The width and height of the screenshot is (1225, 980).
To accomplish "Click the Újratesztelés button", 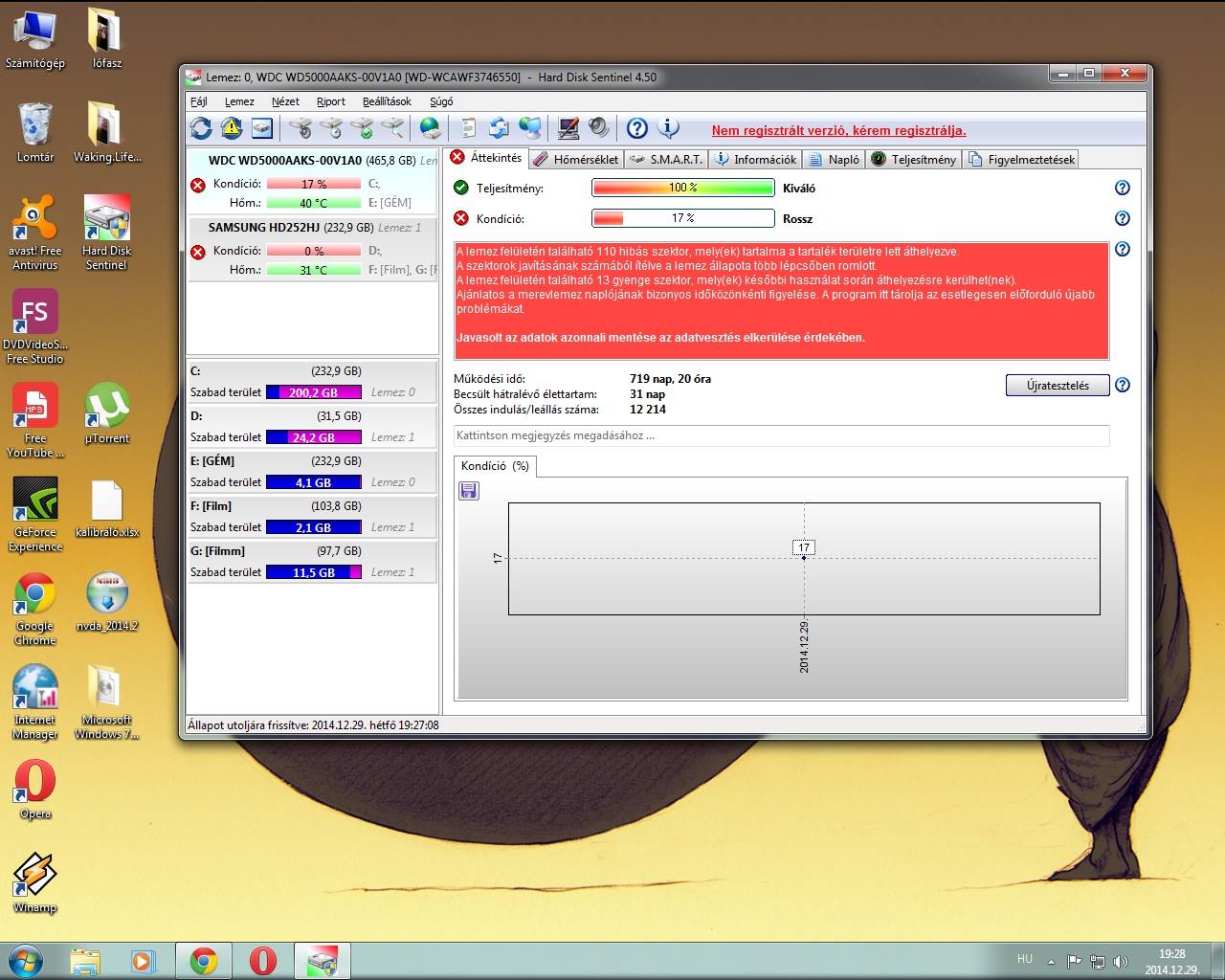I will [1058, 386].
